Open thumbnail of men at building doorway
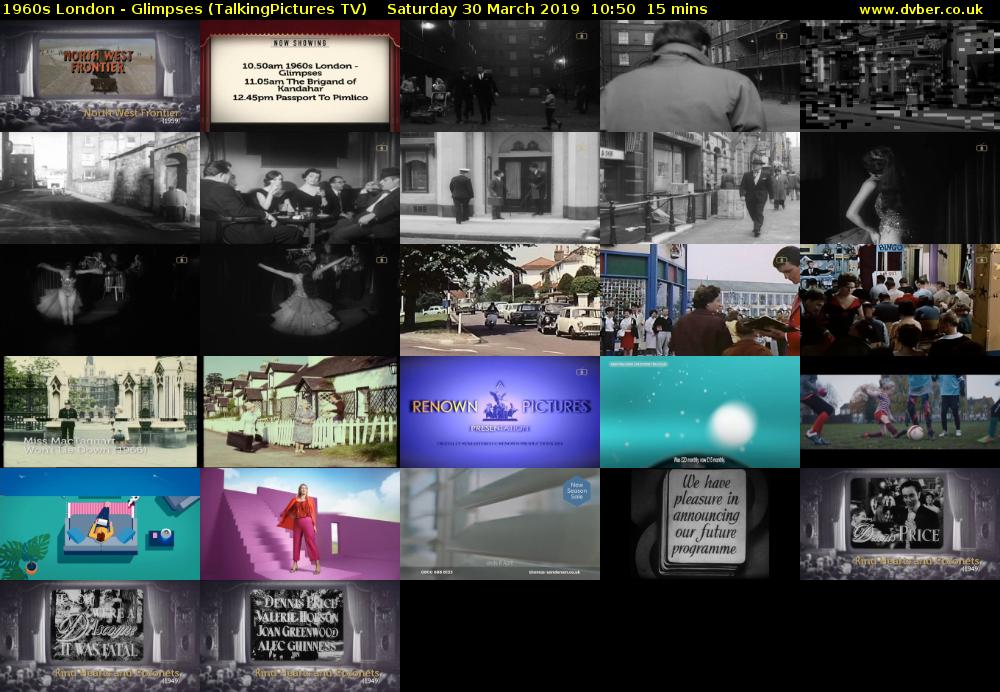Screen dimensions: 1000x692 tap(500, 188)
